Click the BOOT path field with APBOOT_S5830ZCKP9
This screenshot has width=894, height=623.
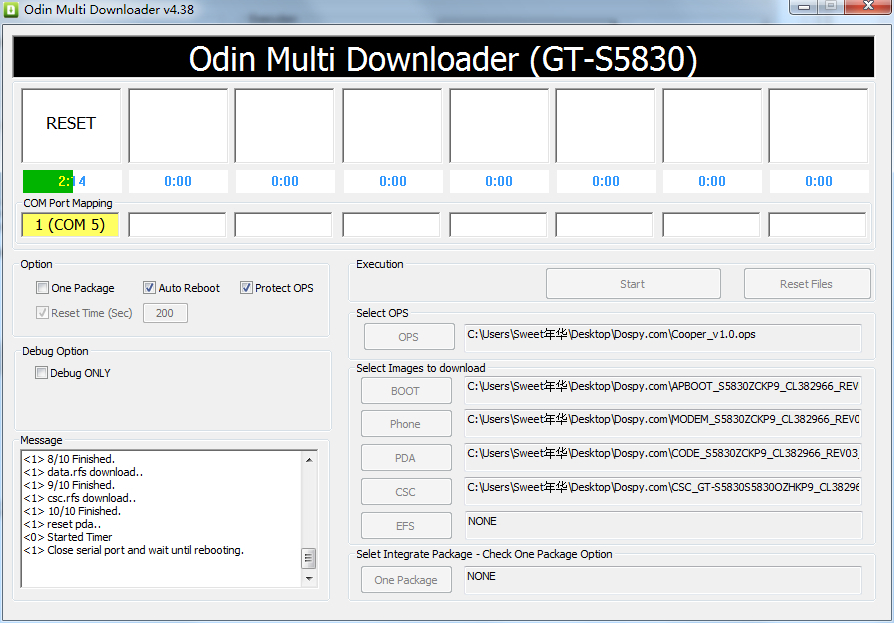click(x=663, y=390)
